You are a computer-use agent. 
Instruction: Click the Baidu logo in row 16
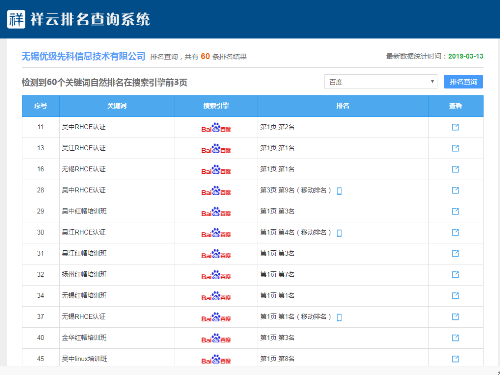216,170
